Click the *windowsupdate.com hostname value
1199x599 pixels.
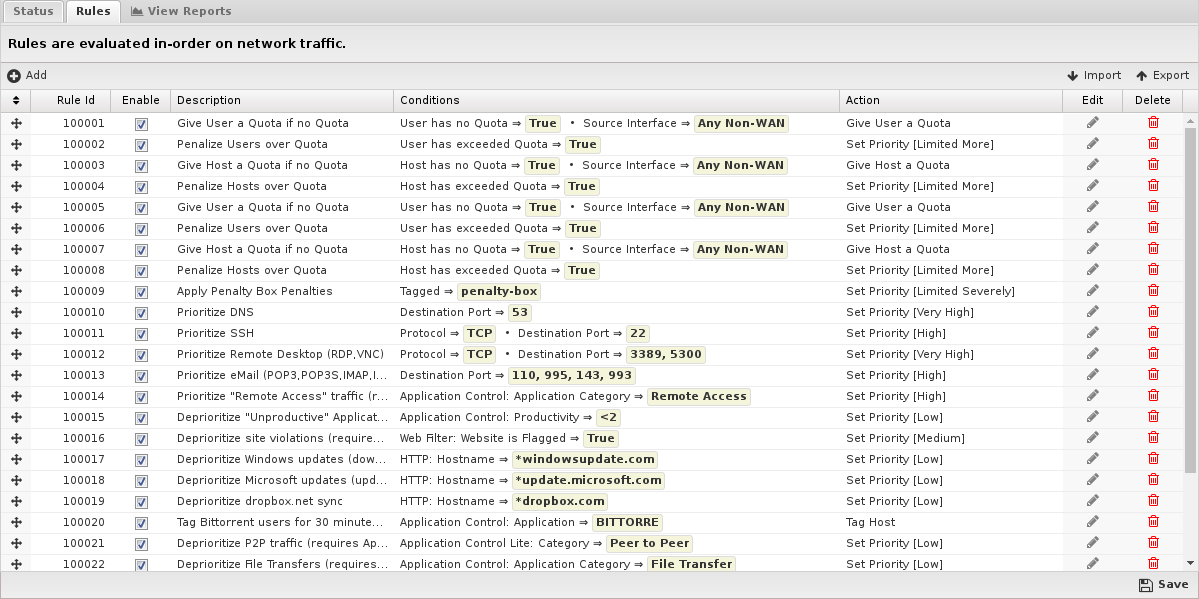(585, 460)
